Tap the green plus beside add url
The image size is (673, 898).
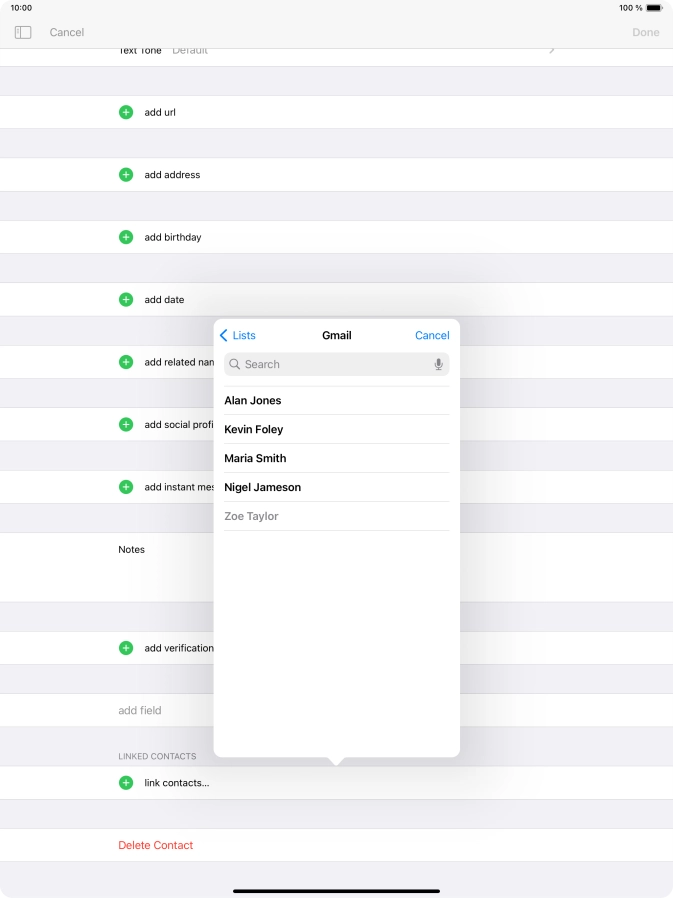(x=126, y=112)
